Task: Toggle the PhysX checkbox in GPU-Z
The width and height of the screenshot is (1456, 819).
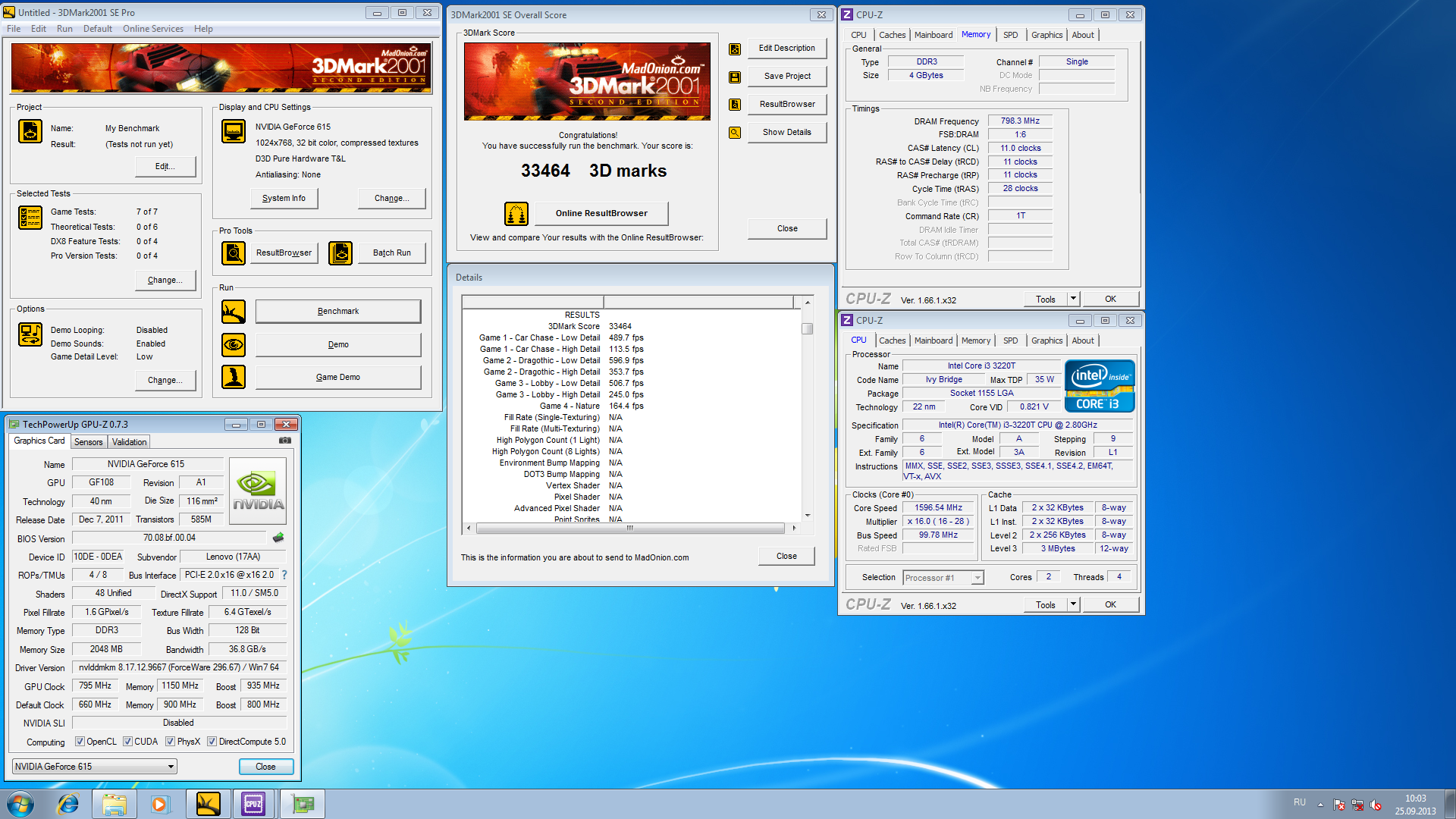Action: coord(171,742)
